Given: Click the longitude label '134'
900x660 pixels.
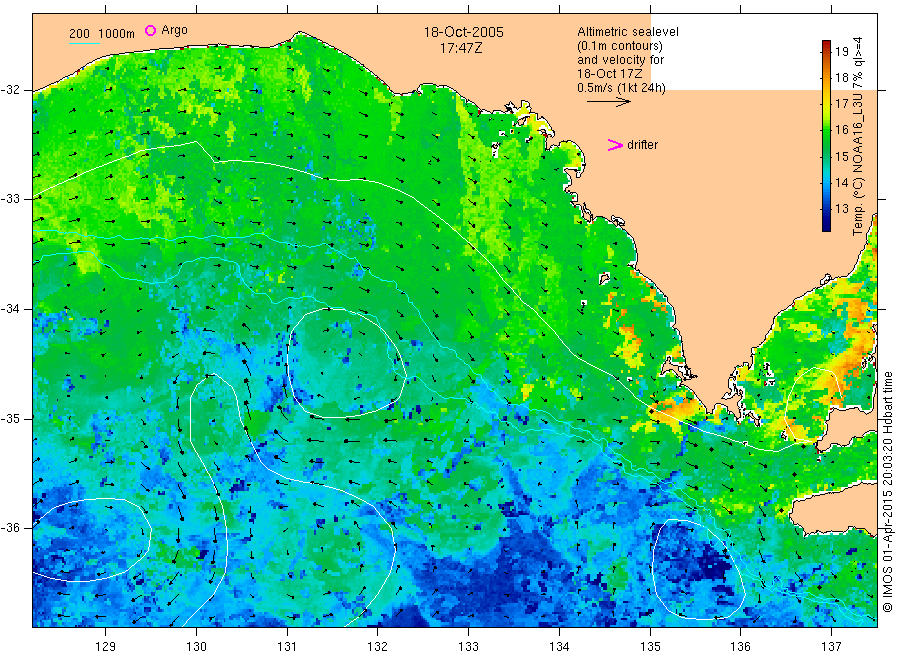Looking at the screenshot, I should tap(559, 646).
